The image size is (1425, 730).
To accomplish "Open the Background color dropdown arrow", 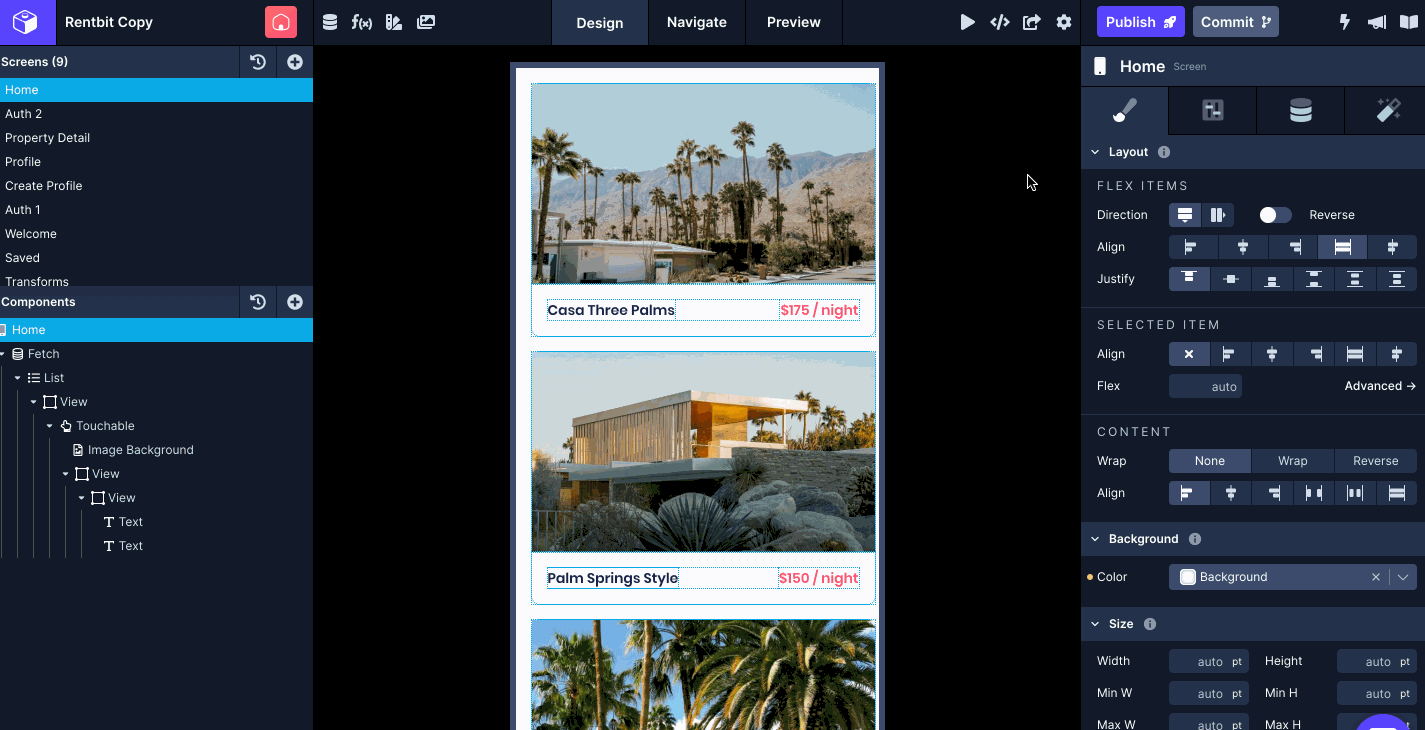I will click(x=1403, y=577).
